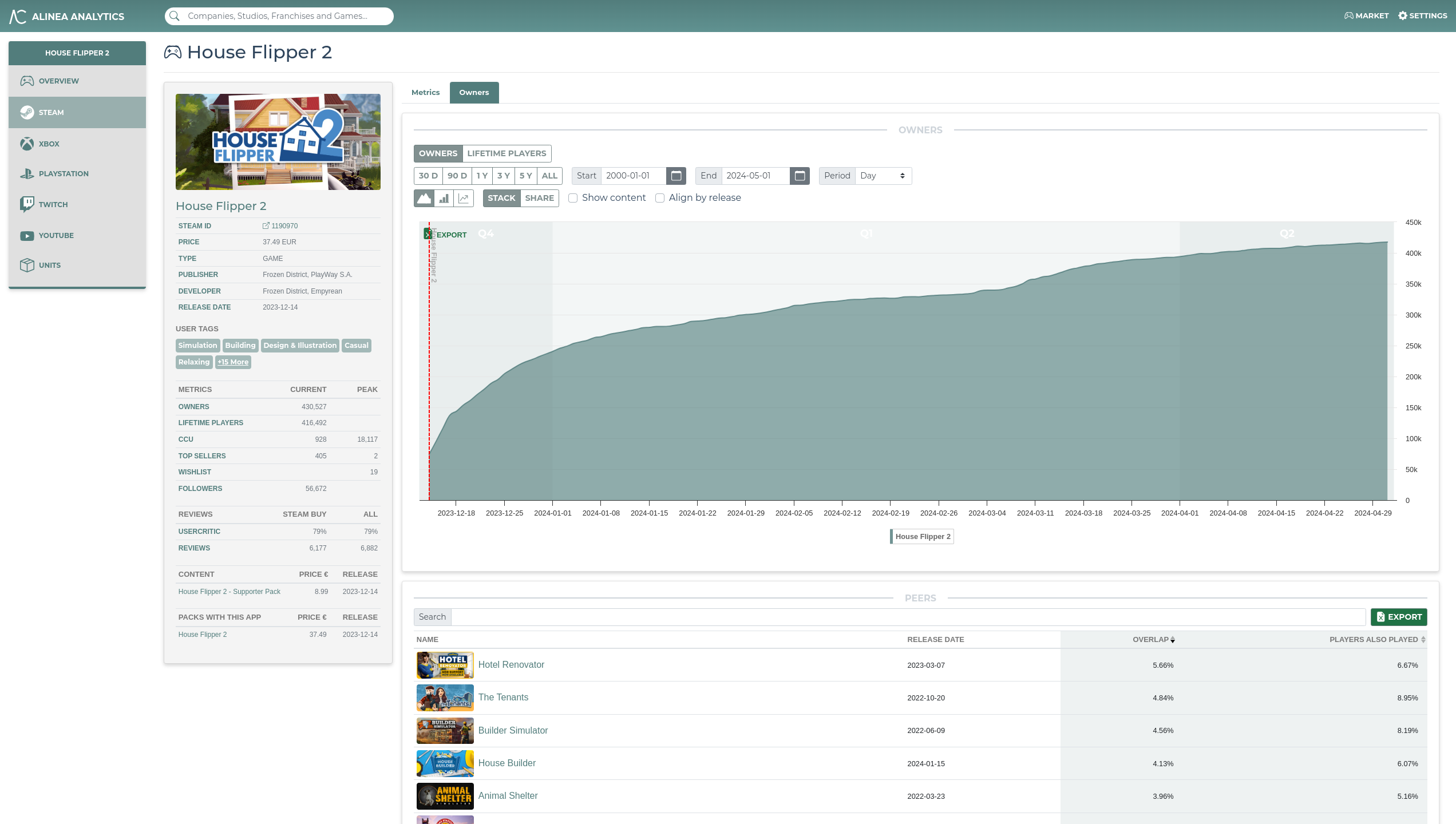Sort peers by Players Also Played
The height and width of the screenshot is (824, 1456).
pos(1376,640)
